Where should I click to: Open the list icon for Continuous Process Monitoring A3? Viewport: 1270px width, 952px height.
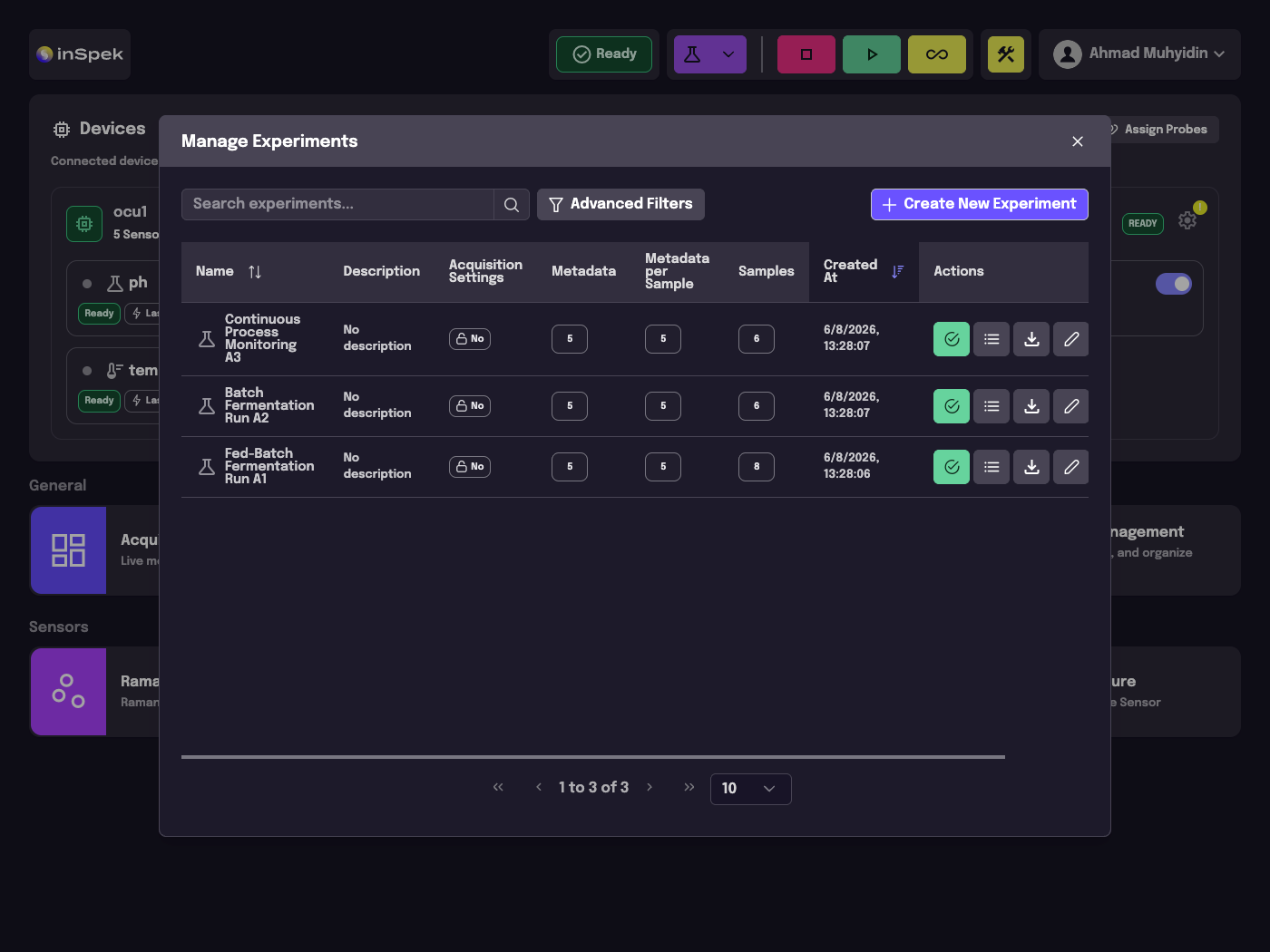(992, 339)
